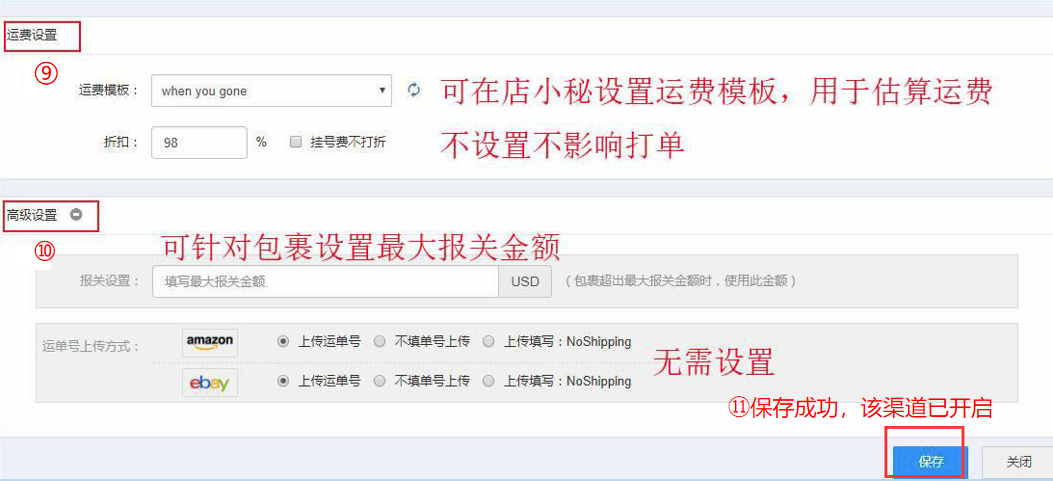Viewport: 1053px width, 481px height.
Task: Click the 高级设置 section header
Action: point(32,216)
